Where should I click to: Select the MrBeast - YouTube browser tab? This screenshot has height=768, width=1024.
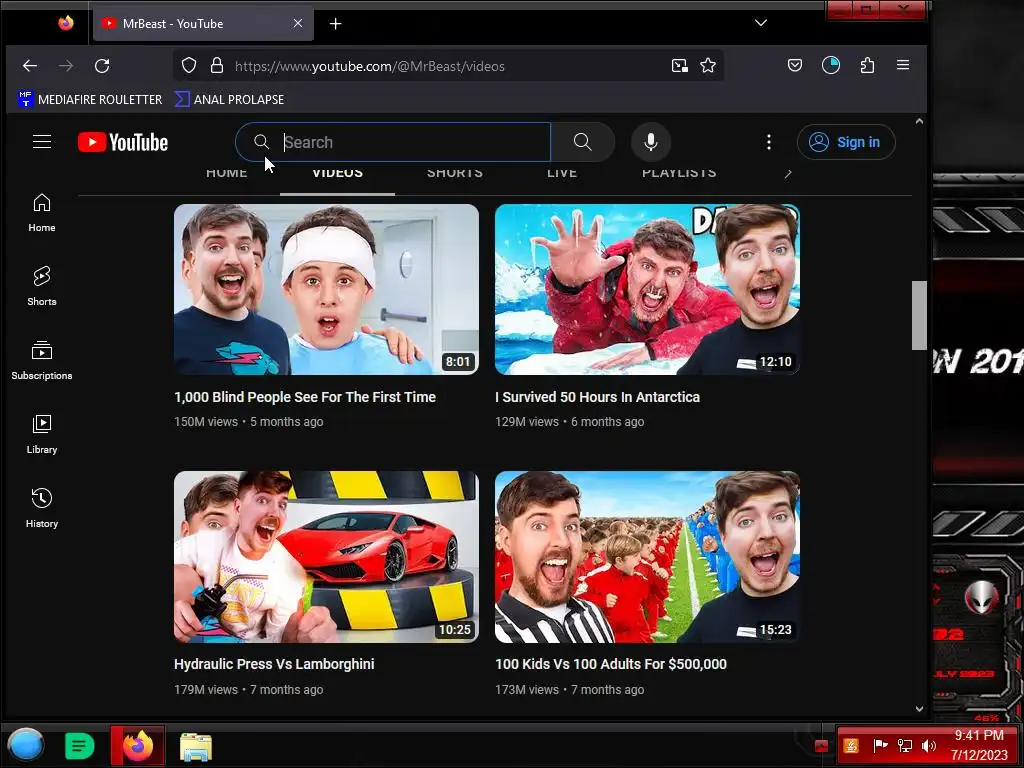(x=203, y=24)
